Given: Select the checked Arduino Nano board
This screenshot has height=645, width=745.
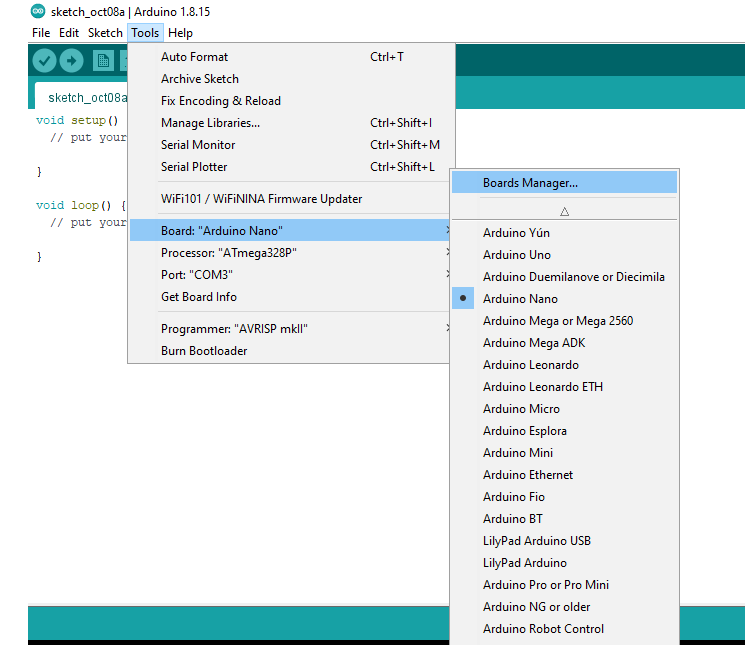Looking at the screenshot, I should coord(564,299).
